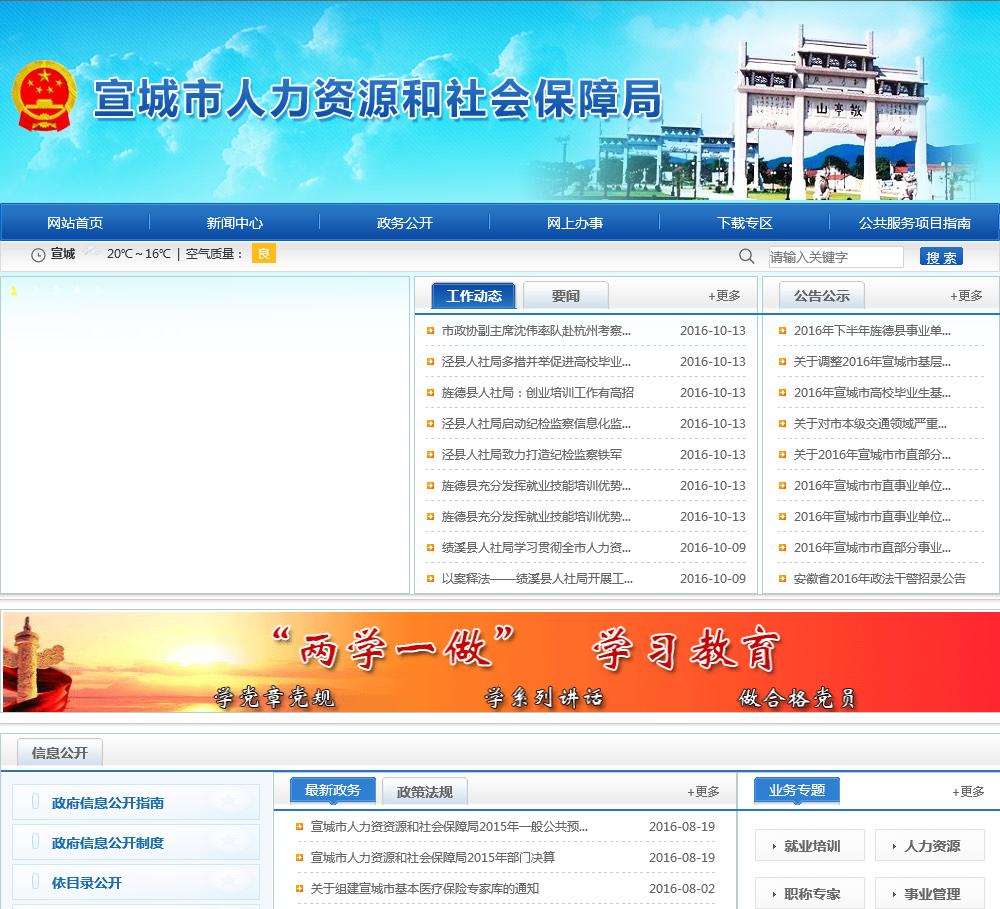1000x909 pixels.
Task: Open 依目录公开 link
Action: [87, 883]
